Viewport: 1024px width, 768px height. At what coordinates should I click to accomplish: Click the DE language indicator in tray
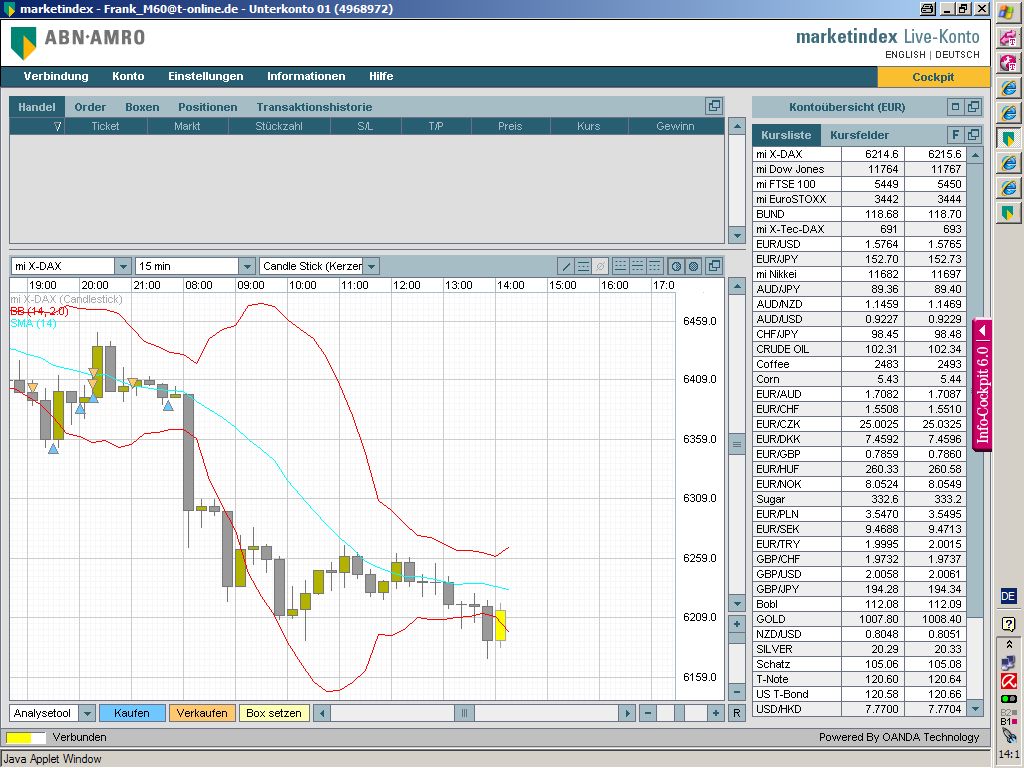(1008, 596)
